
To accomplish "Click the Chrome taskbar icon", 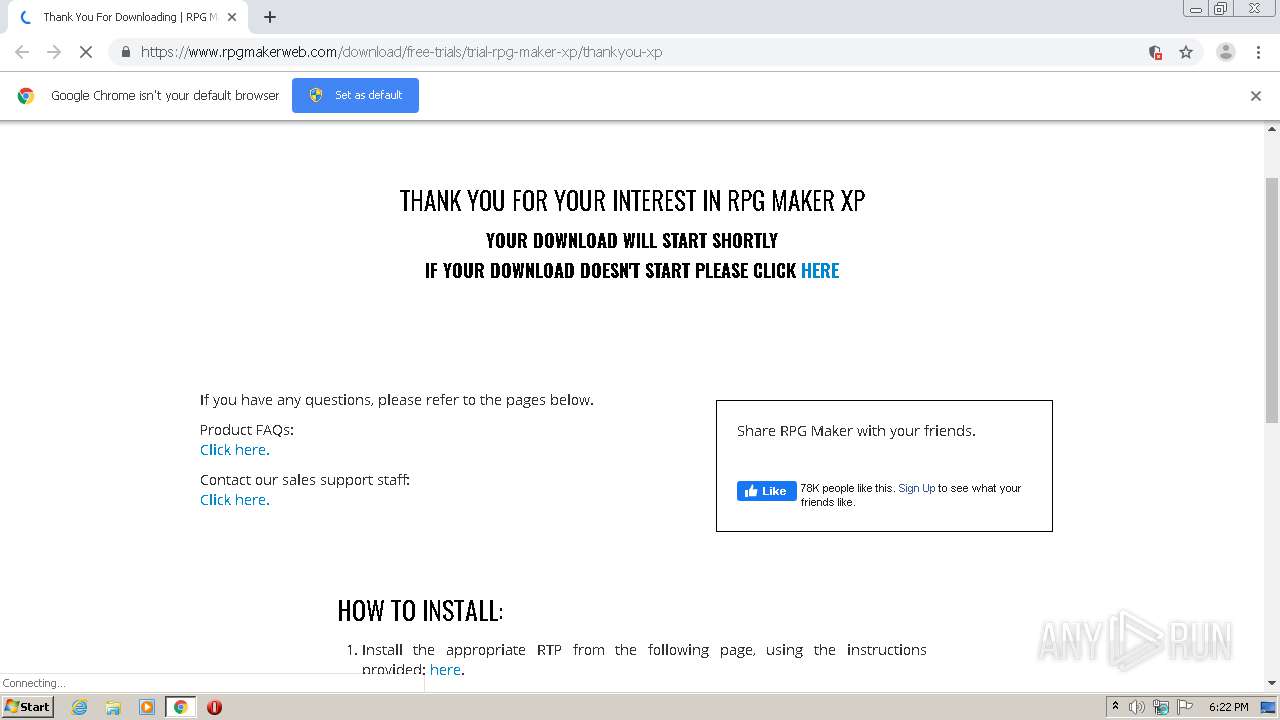I will click(181, 707).
